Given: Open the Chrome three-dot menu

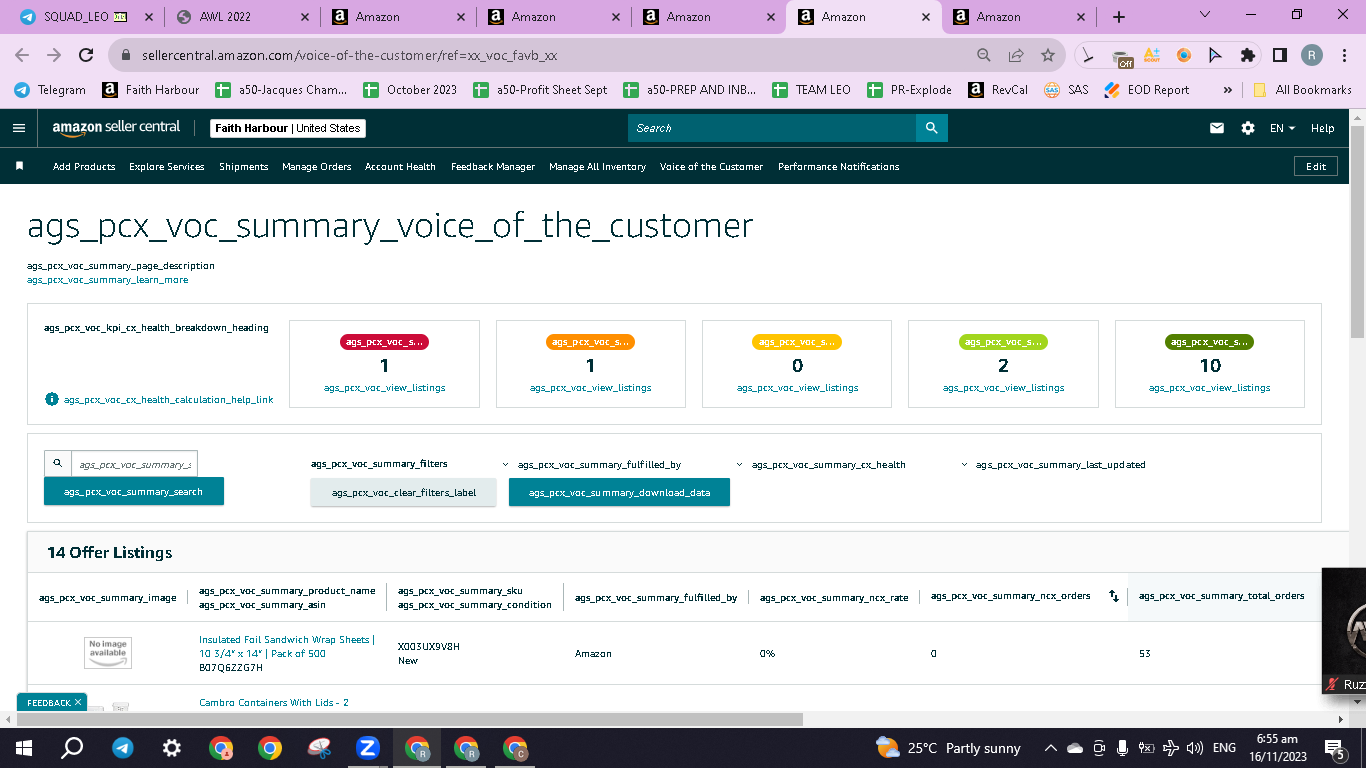Looking at the screenshot, I should (1343, 55).
